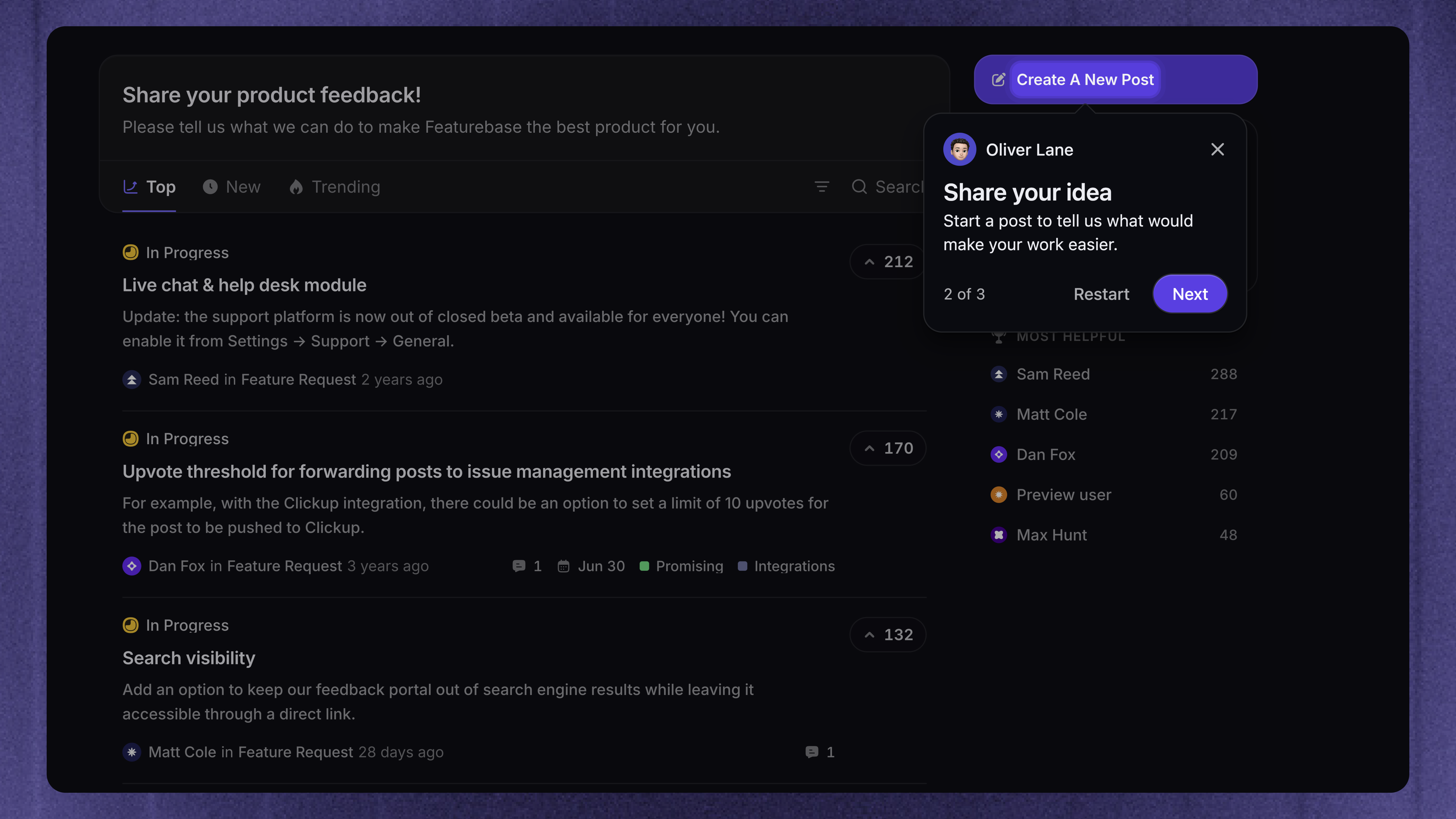Open the Search visibility post title
1456x819 pixels.
(189, 658)
